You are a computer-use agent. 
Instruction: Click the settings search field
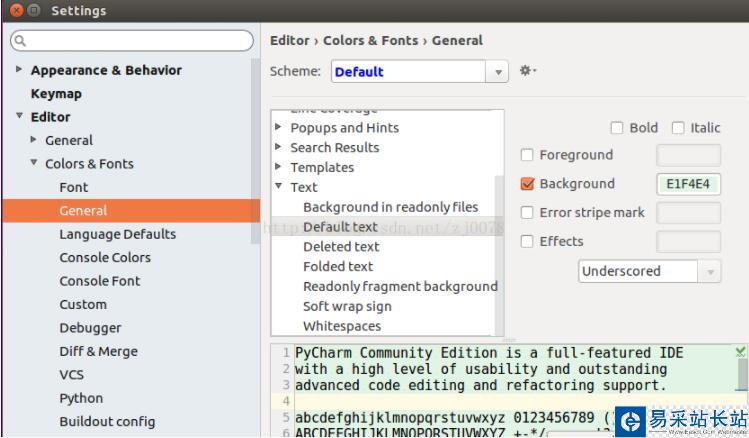(135, 41)
